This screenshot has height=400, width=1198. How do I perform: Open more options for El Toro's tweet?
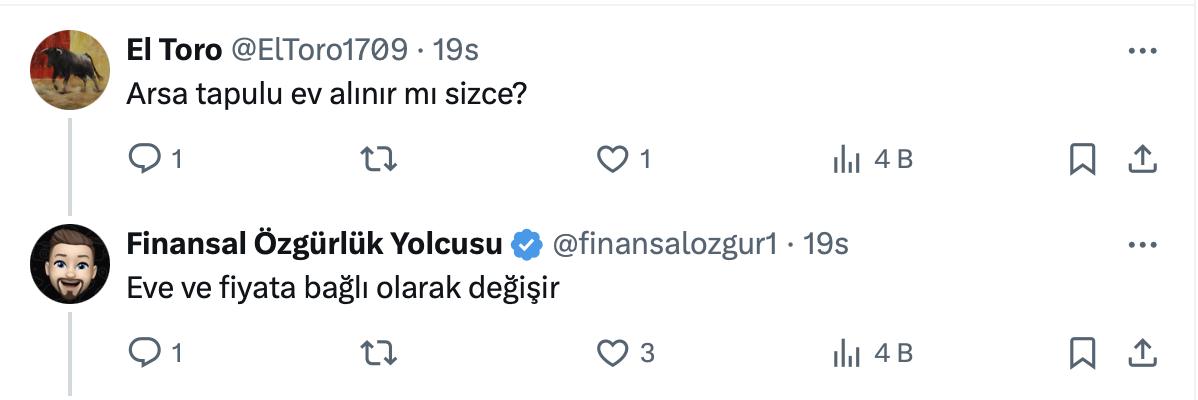point(1142,50)
